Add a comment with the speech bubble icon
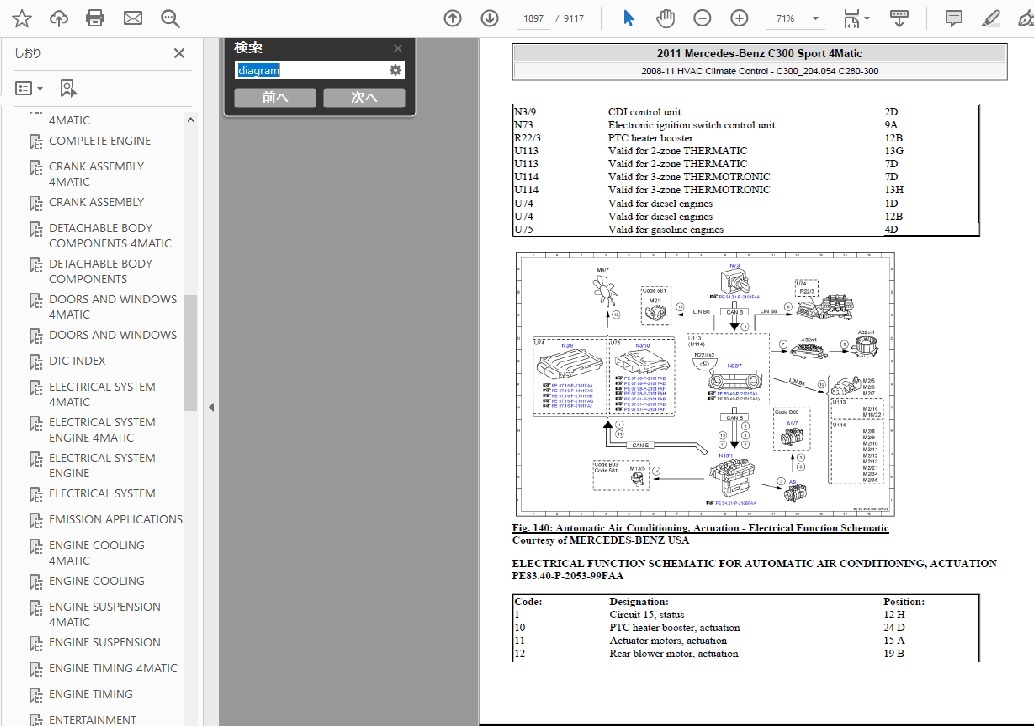 (x=954, y=18)
